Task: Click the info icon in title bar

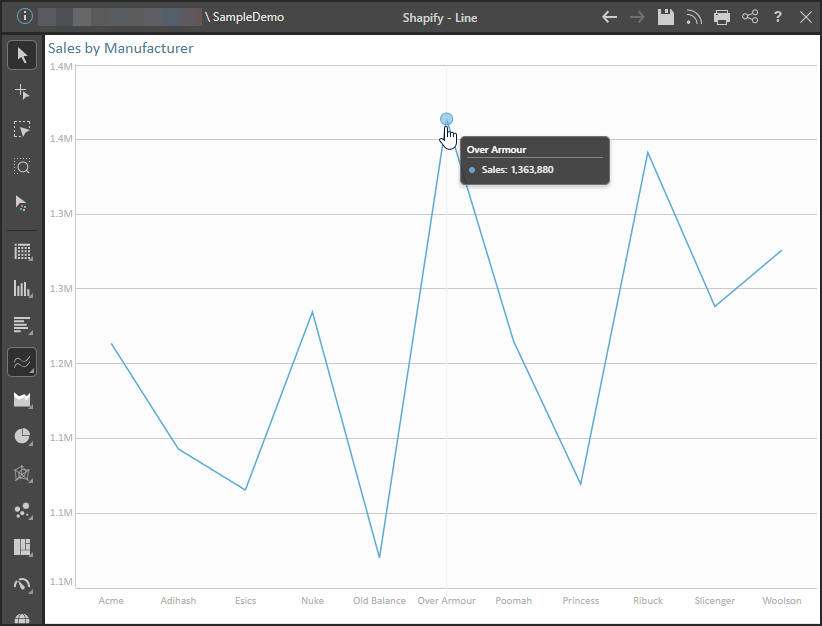Action: coord(26,17)
